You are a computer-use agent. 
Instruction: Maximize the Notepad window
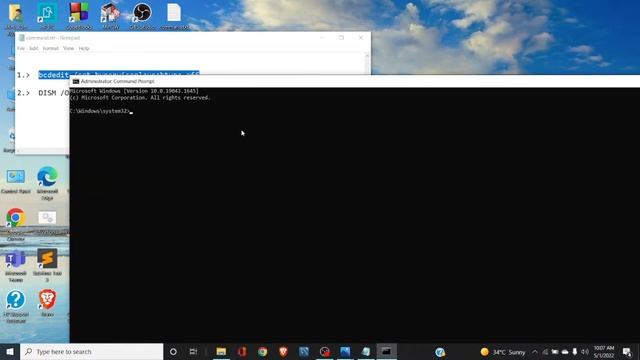341,38
